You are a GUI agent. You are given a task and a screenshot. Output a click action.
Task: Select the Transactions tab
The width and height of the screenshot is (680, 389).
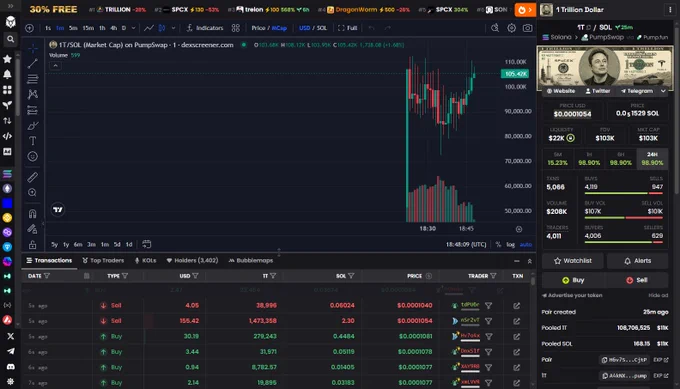click(x=49, y=261)
